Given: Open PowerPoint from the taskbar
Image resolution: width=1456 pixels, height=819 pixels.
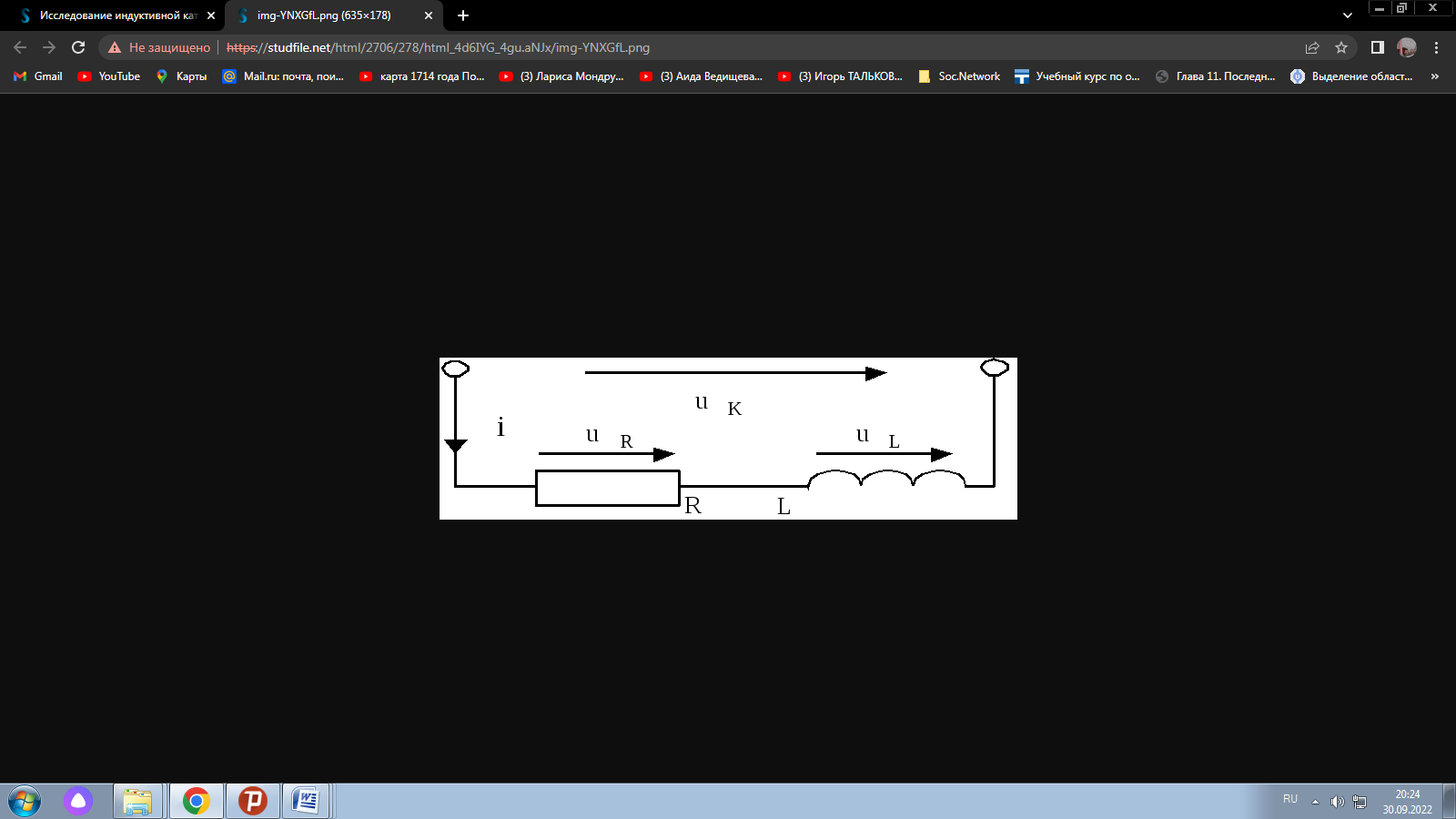Looking at the screenshot, I should point(252,801).
